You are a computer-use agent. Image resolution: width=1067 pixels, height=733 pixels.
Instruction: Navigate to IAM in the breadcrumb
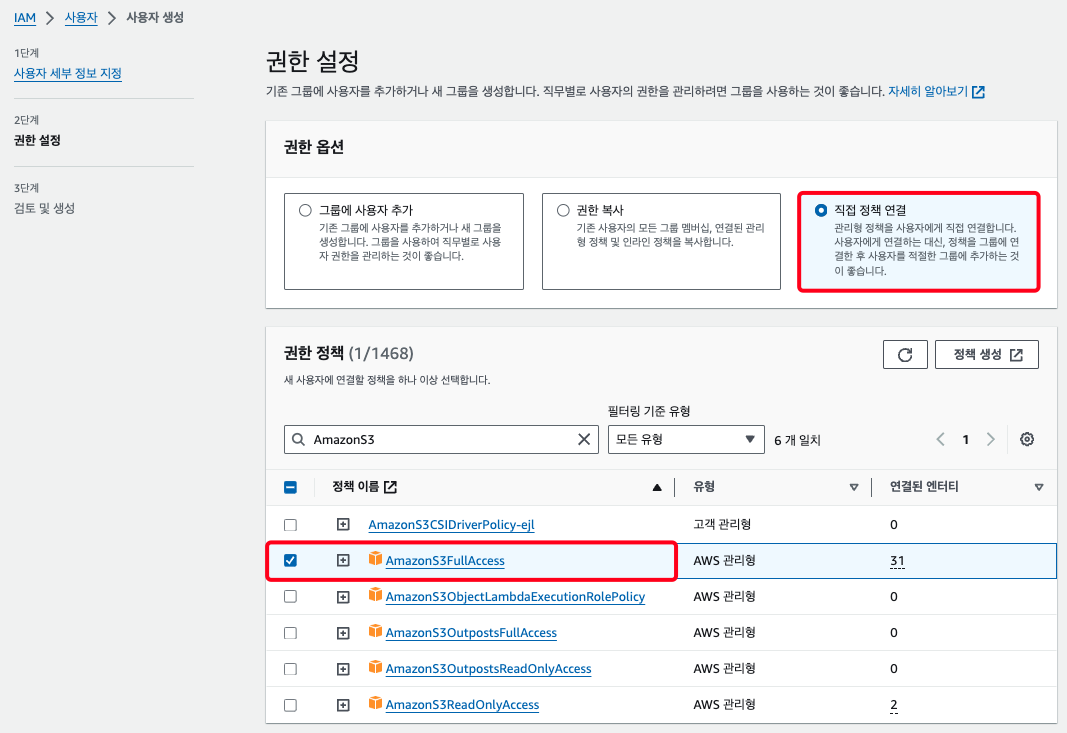click(25, 18)
